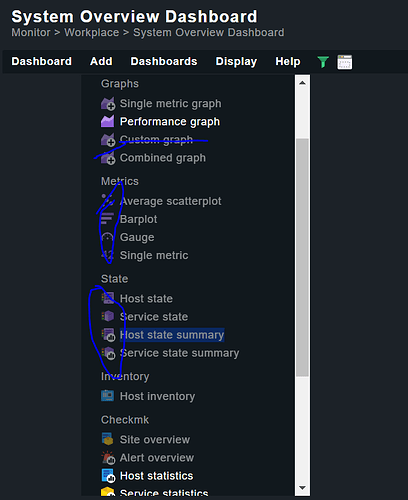Choose the Service state summary entry

pos(179,353)
